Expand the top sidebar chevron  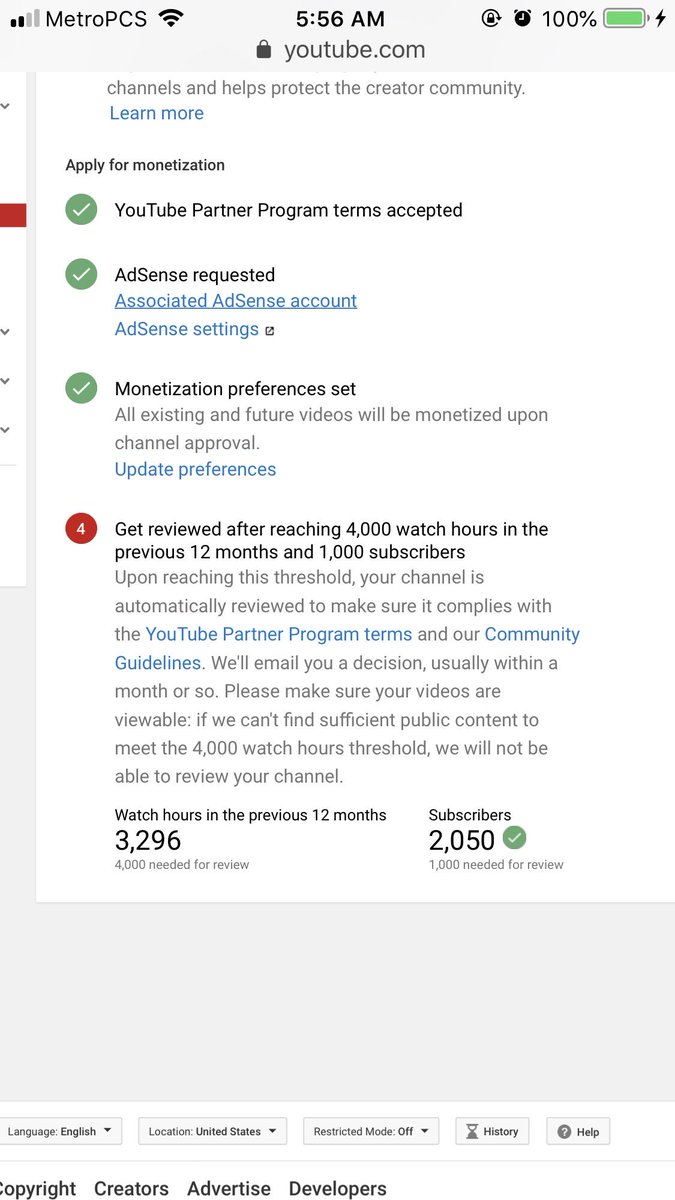(x=6, y=105)
